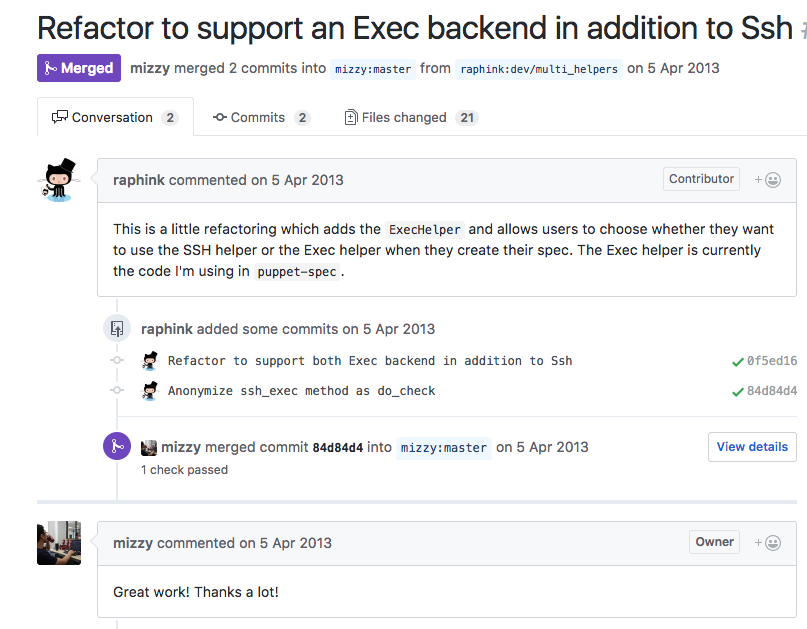Click mizzy's photo avatar beside second comment

tap(59, 543)
